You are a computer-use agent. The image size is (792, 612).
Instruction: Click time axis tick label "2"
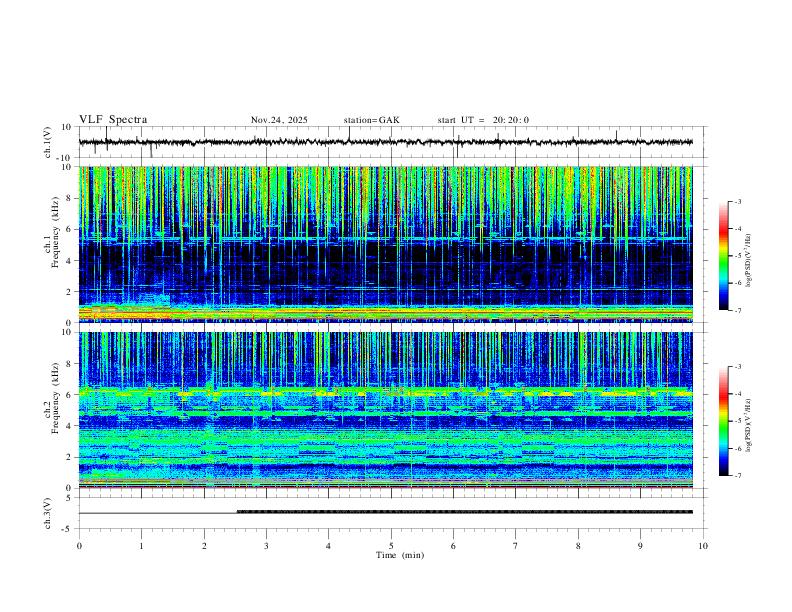pyautogui.click(x=204, y=546)
